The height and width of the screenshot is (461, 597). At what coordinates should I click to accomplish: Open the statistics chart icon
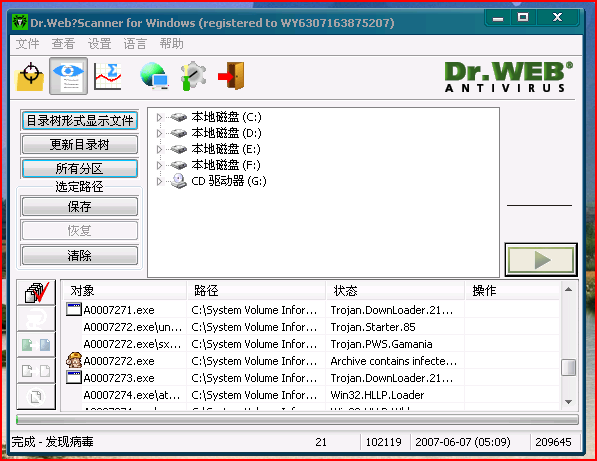click(108, 77)
